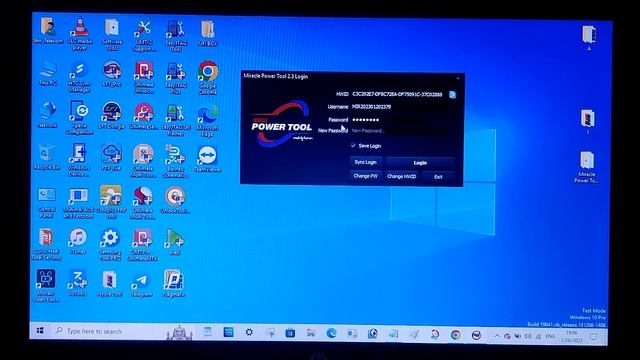This screenshot has height=360, width=640.
Task: Select the UnlockTool desktop icon
Action: [x=176, y=200]
